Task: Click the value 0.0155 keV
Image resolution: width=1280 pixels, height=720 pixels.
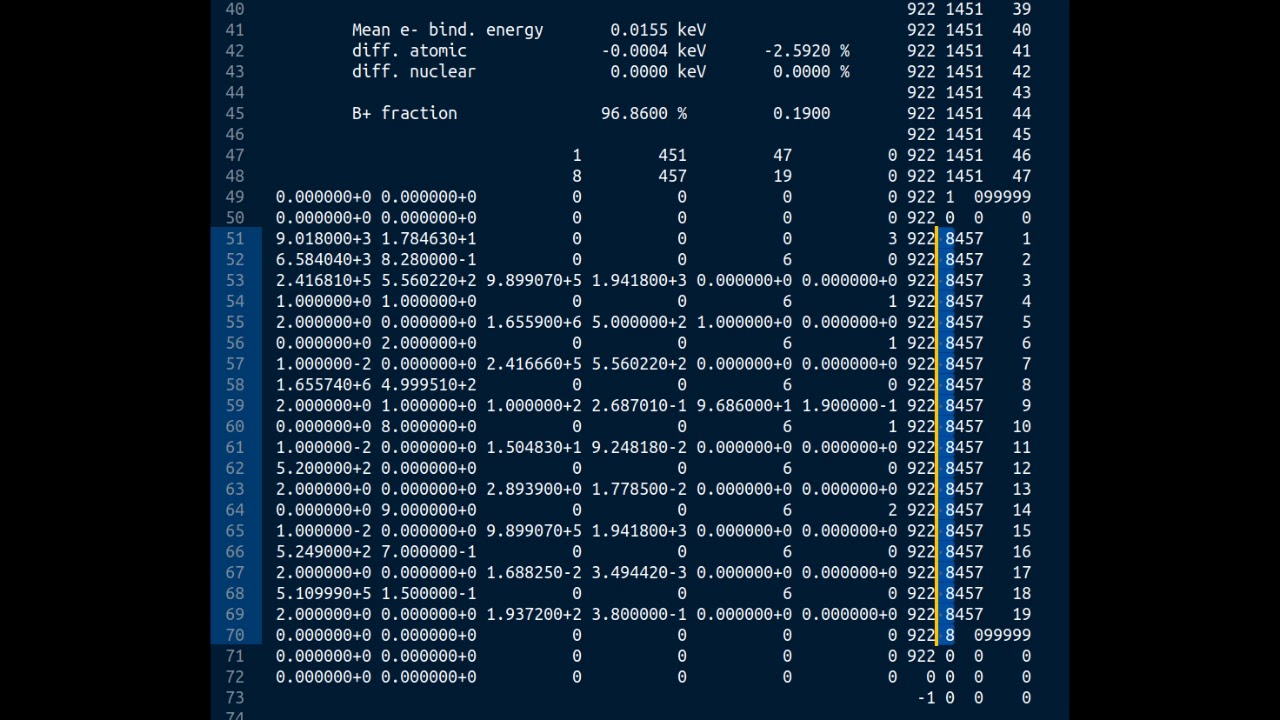Action: [x=658, y=30]
